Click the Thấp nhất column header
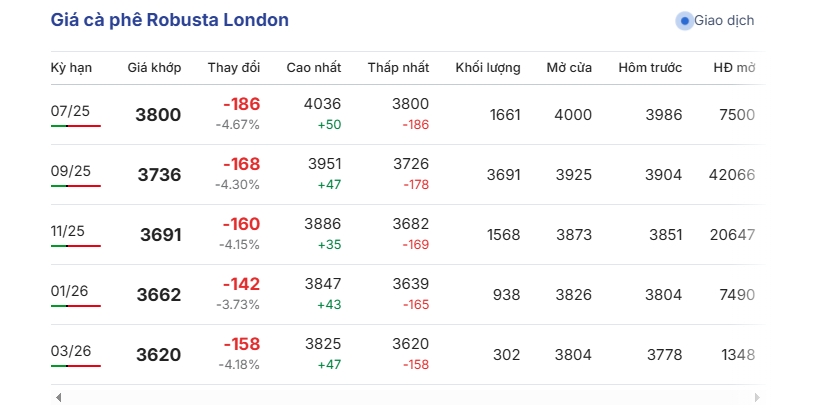This screenshot has height=414, width=813. [398, 68]
